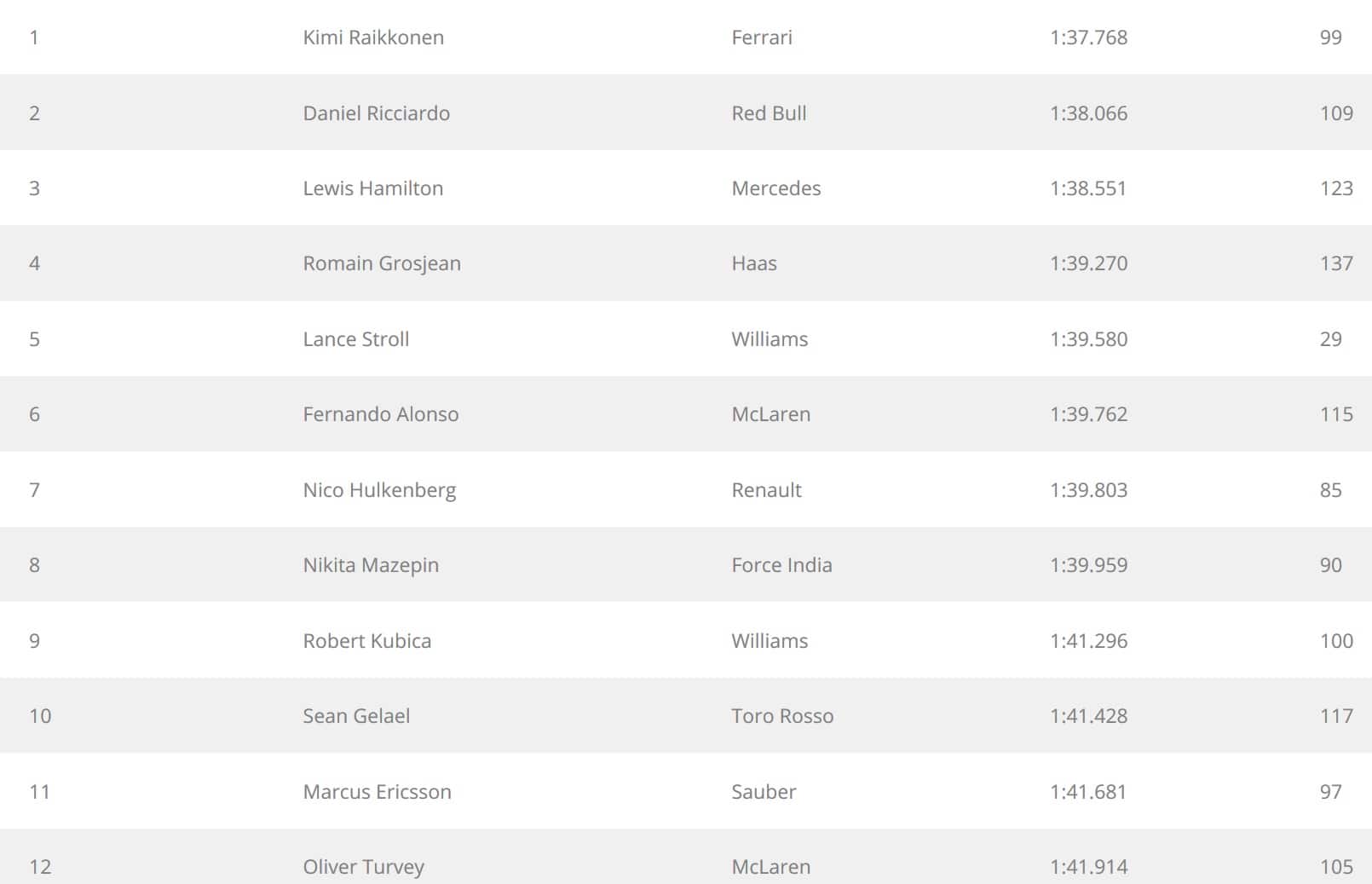
Task: Click Daniel Ricciardo in row 2
Action: 376,113
